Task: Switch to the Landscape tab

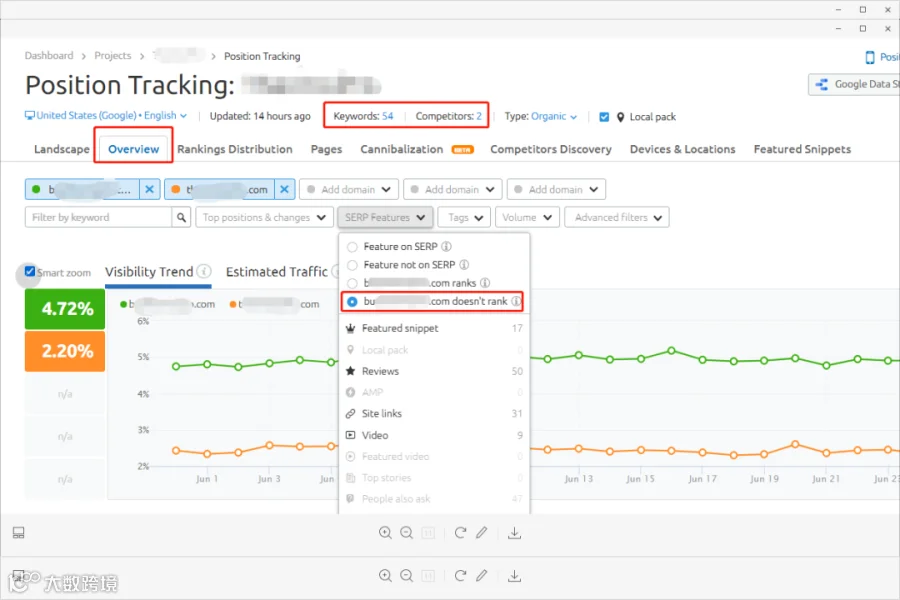Action: (62, 149)
